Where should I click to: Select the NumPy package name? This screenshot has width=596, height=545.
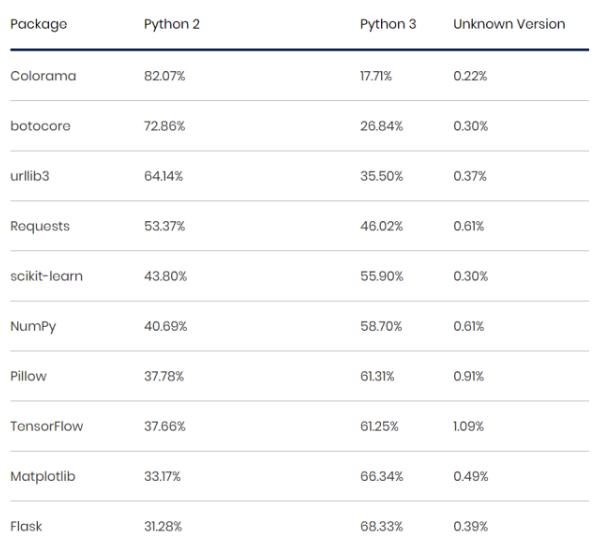pos(33,326)
